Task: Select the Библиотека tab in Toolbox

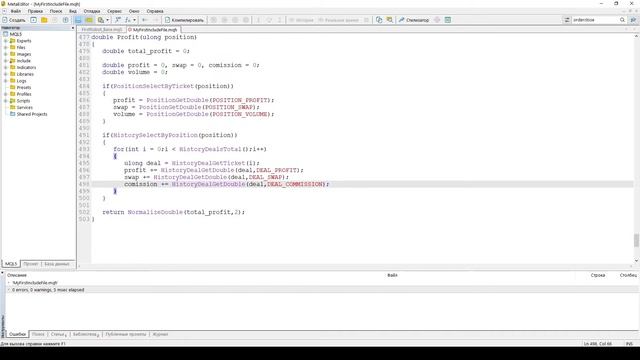Action: click(86, 334)
